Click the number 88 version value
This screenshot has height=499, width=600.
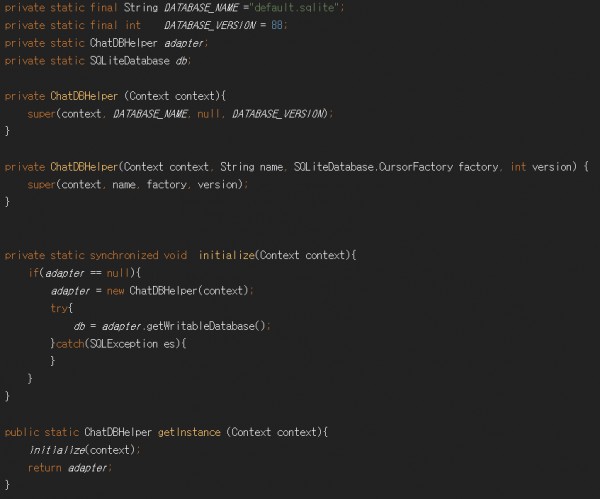tap(277, 25)
